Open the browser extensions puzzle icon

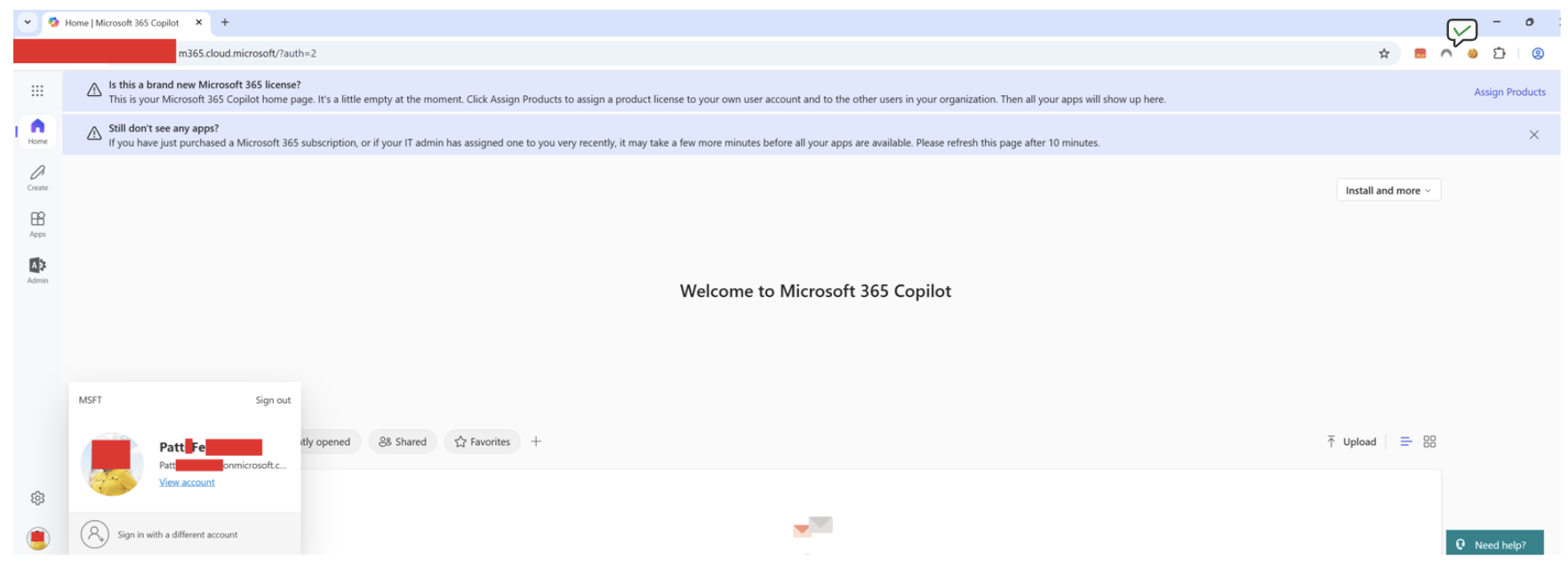click(x=1499, y=53)
